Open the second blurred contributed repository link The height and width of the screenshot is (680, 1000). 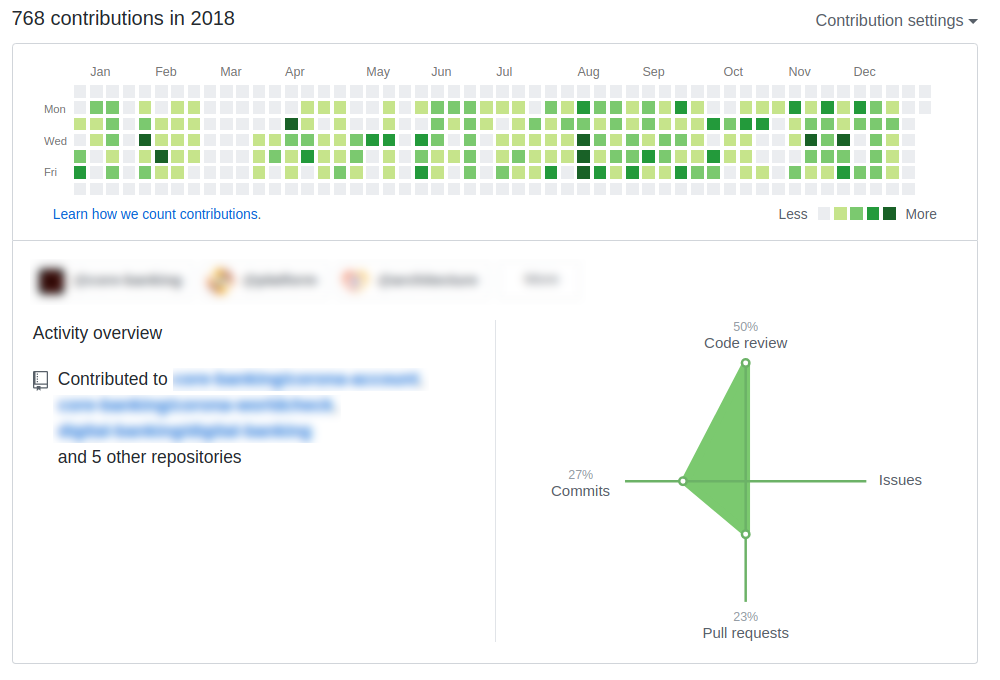tap(196, 406)
